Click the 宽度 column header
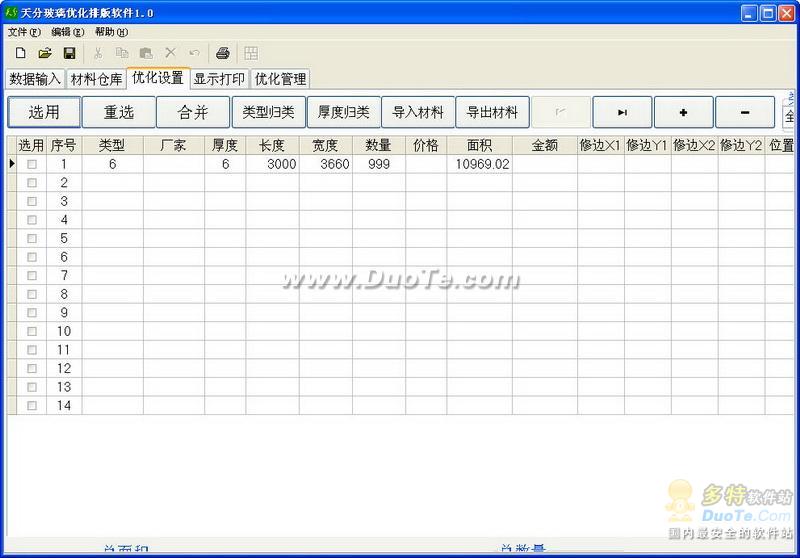This screenshot has height=558, width=800. pos(326,146)
